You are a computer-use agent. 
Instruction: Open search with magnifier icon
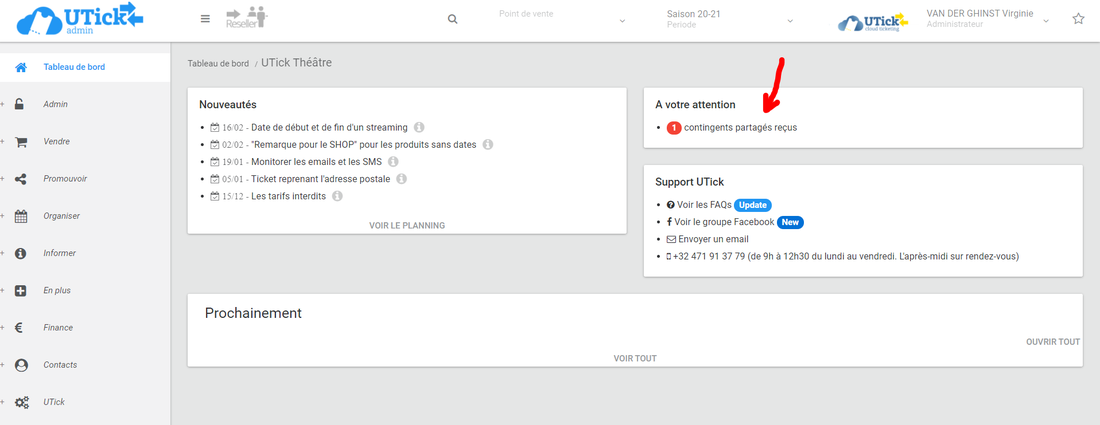point(452,19)
